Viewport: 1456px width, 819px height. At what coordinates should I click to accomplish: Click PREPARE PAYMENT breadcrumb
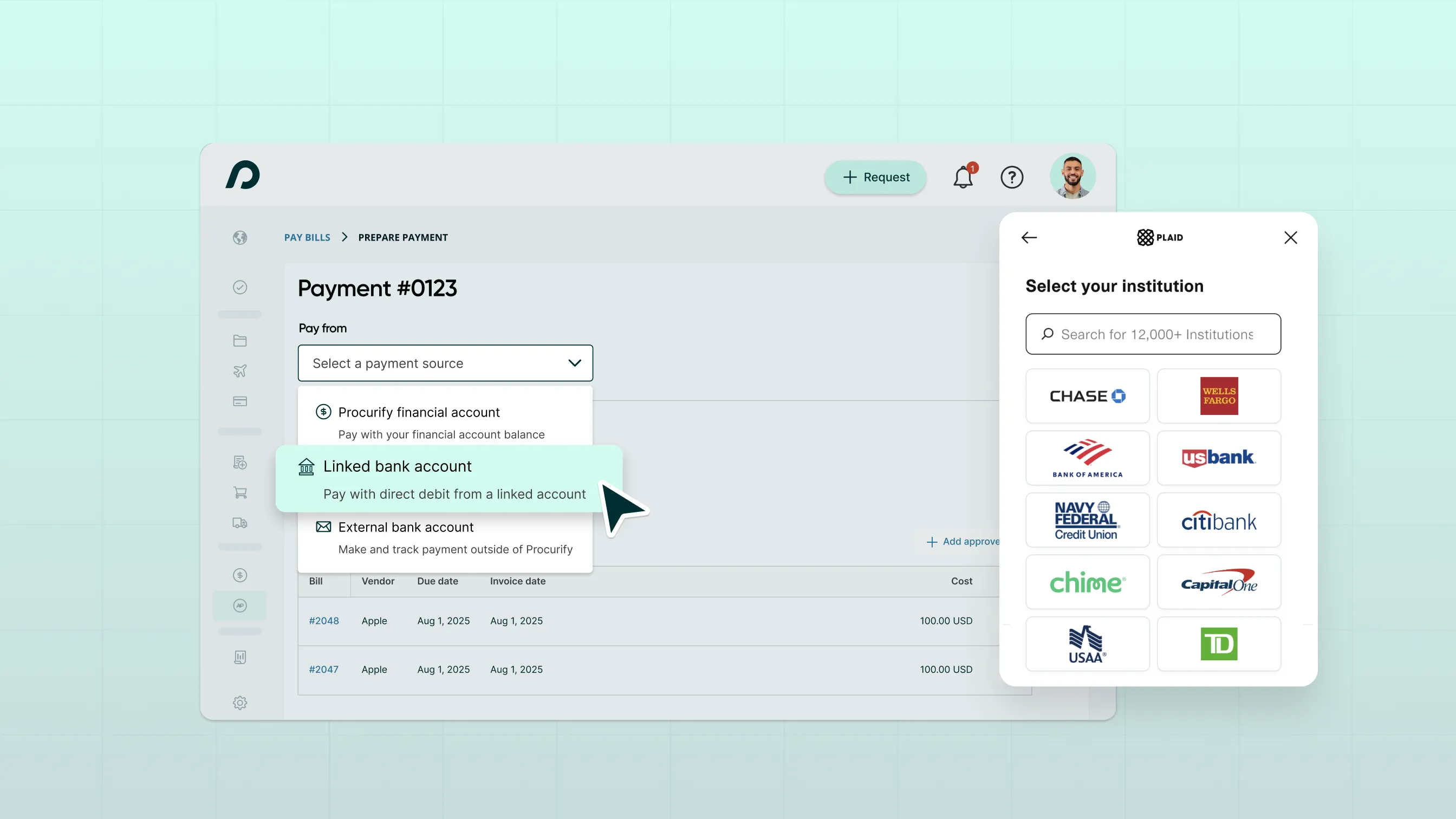402,237
